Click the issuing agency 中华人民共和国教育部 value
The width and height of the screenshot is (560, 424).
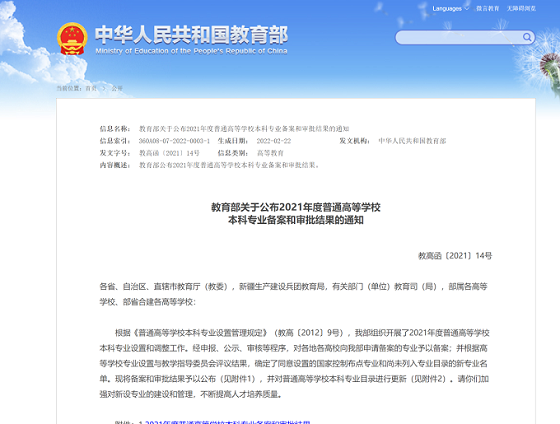(412, 141)
